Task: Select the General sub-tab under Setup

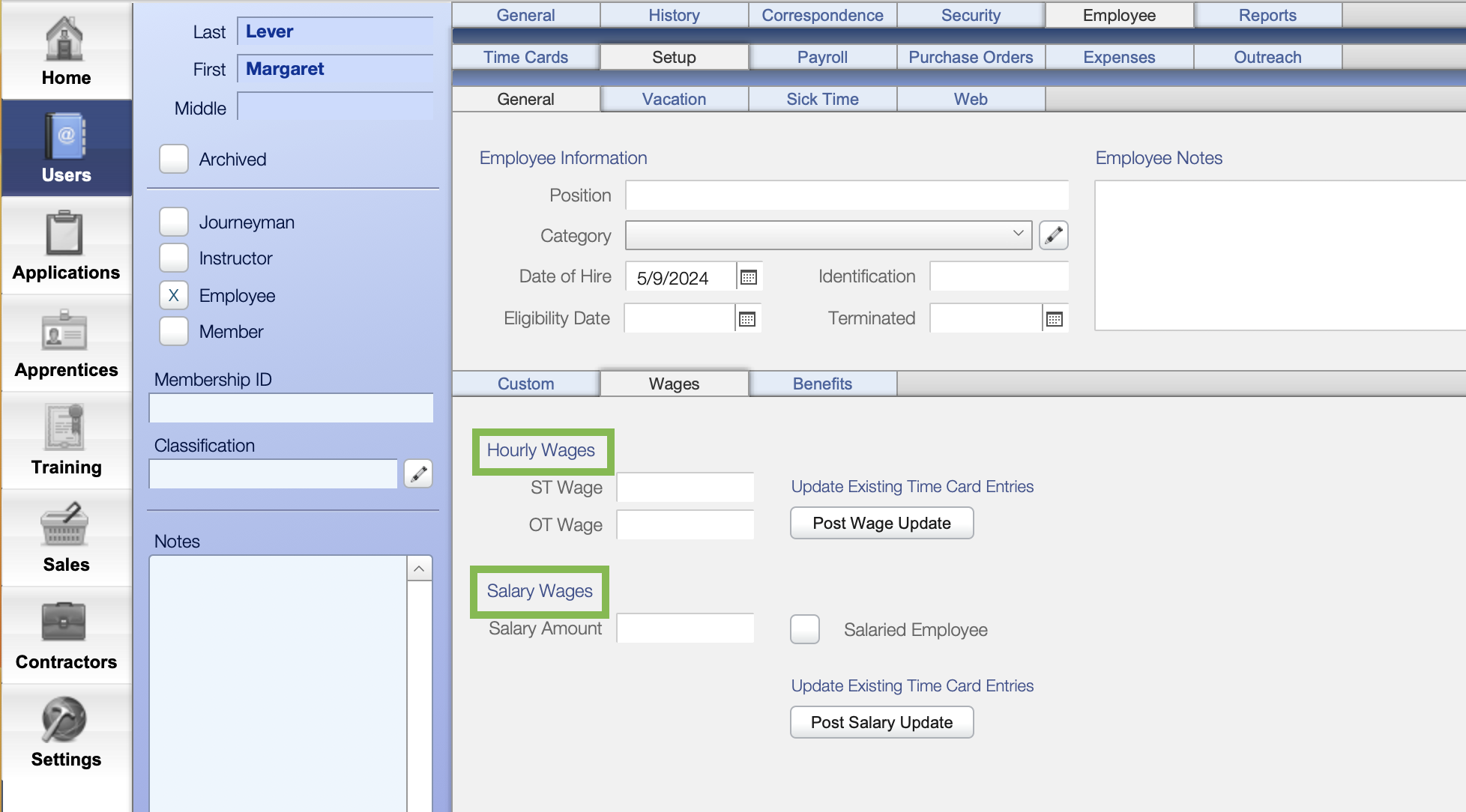Action: coord(525,99)
